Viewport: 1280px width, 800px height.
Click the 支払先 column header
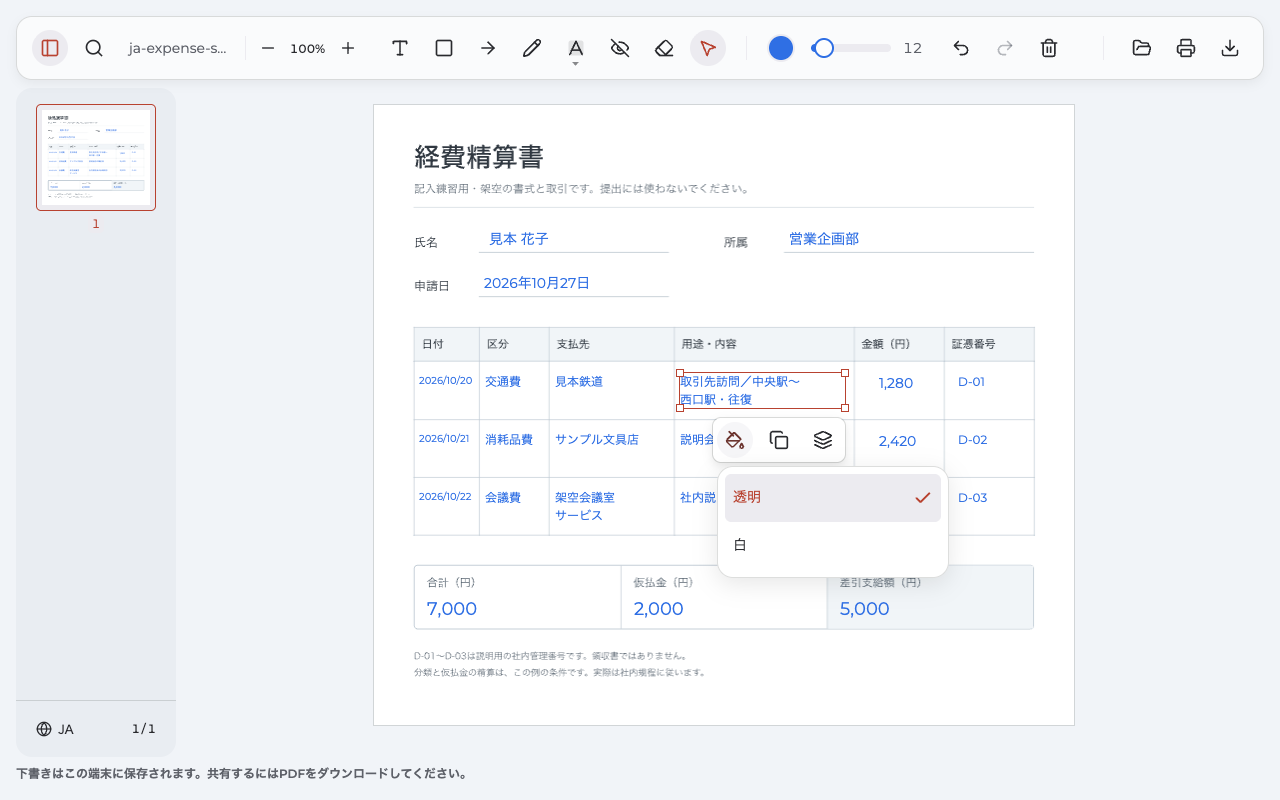coord(573,344)
